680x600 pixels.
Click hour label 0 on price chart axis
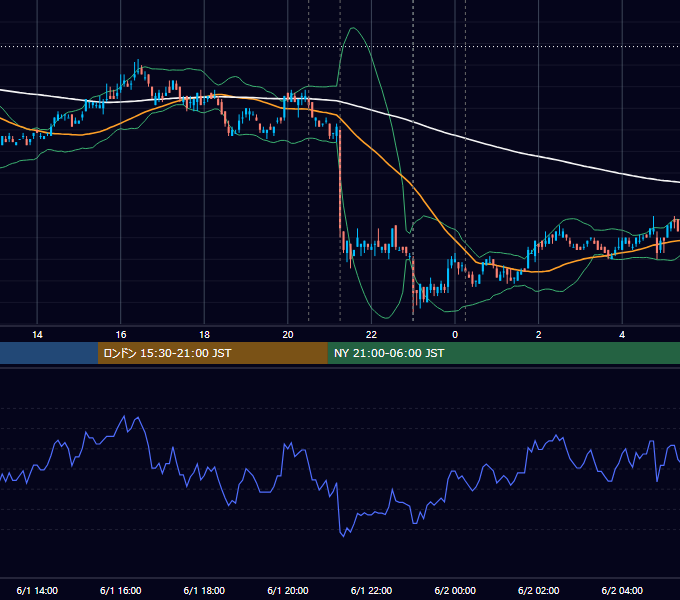455,335
